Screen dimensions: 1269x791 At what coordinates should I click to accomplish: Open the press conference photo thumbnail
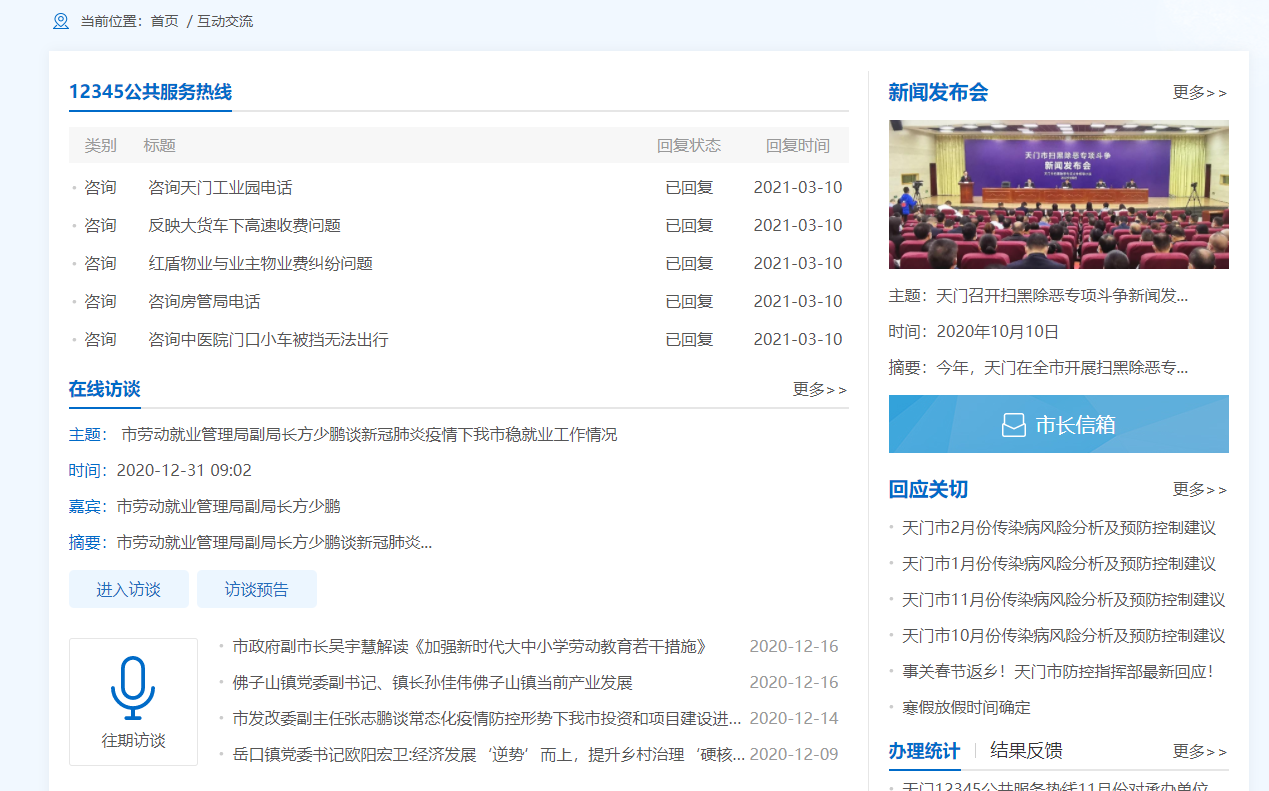coord(1058,195)
